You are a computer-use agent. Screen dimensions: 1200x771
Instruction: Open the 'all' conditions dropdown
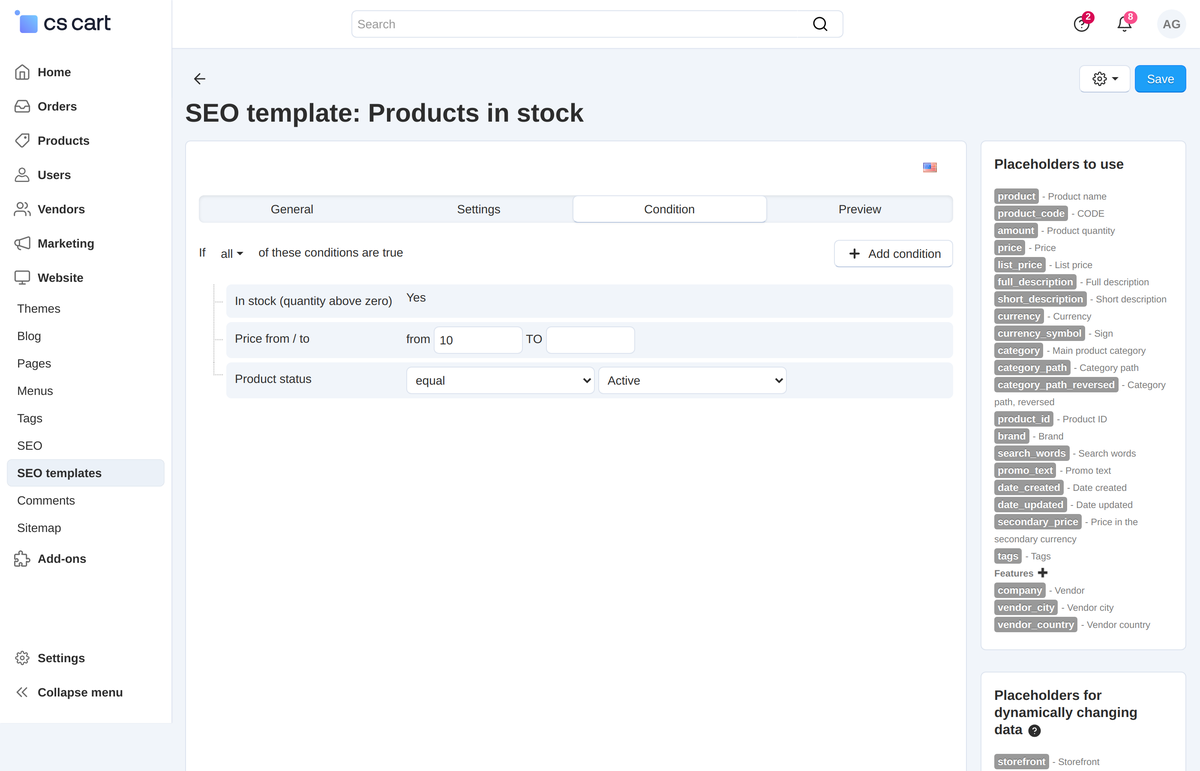(x=232, y=254)
